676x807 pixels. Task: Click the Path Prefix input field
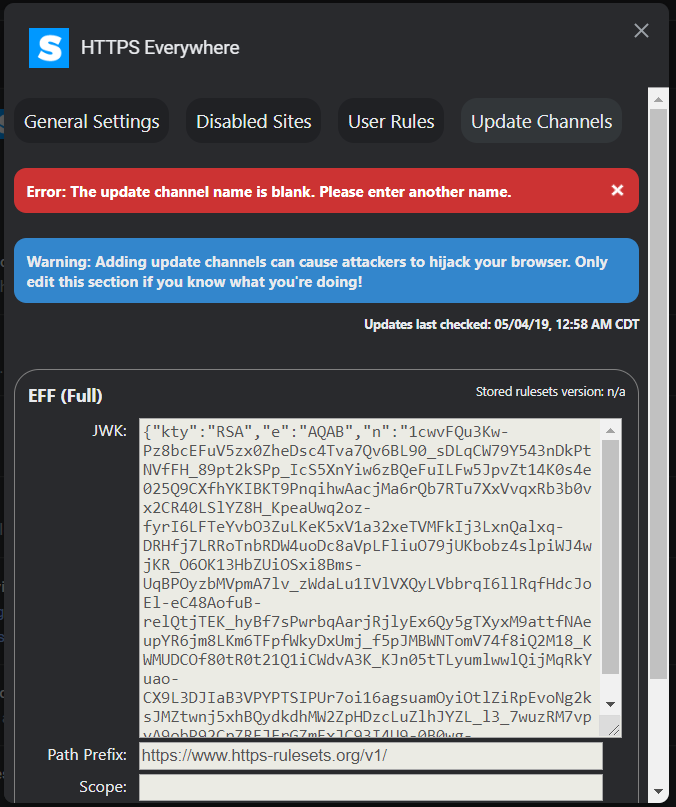(x=371, y=756)
